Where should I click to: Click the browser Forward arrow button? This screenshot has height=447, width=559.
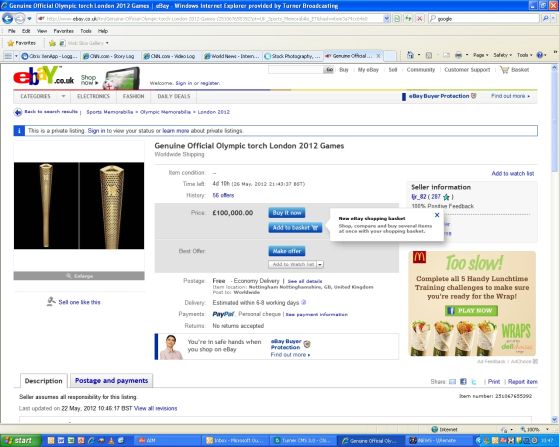coord(20,19)
